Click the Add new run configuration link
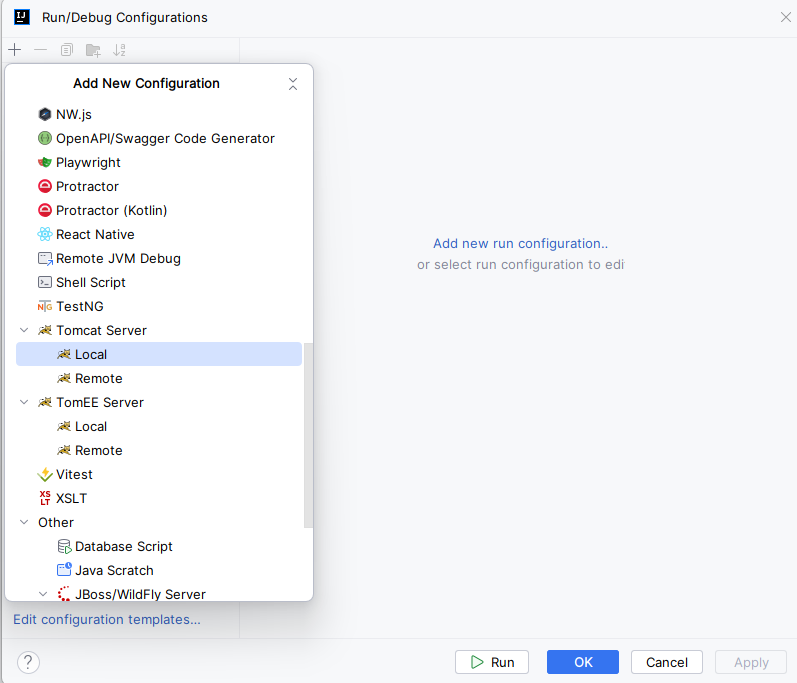This screenshot has width=797, height=683. (520, 243)
